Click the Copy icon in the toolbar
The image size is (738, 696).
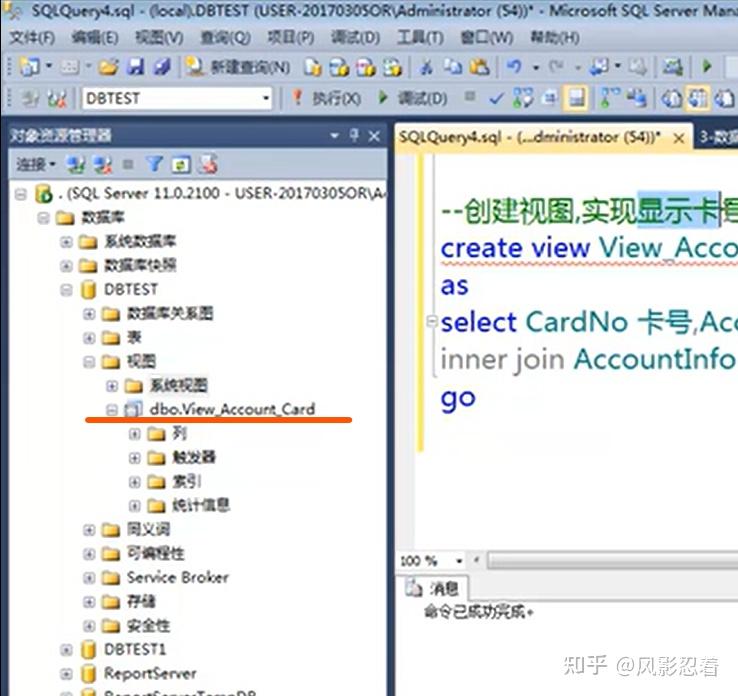453,67
